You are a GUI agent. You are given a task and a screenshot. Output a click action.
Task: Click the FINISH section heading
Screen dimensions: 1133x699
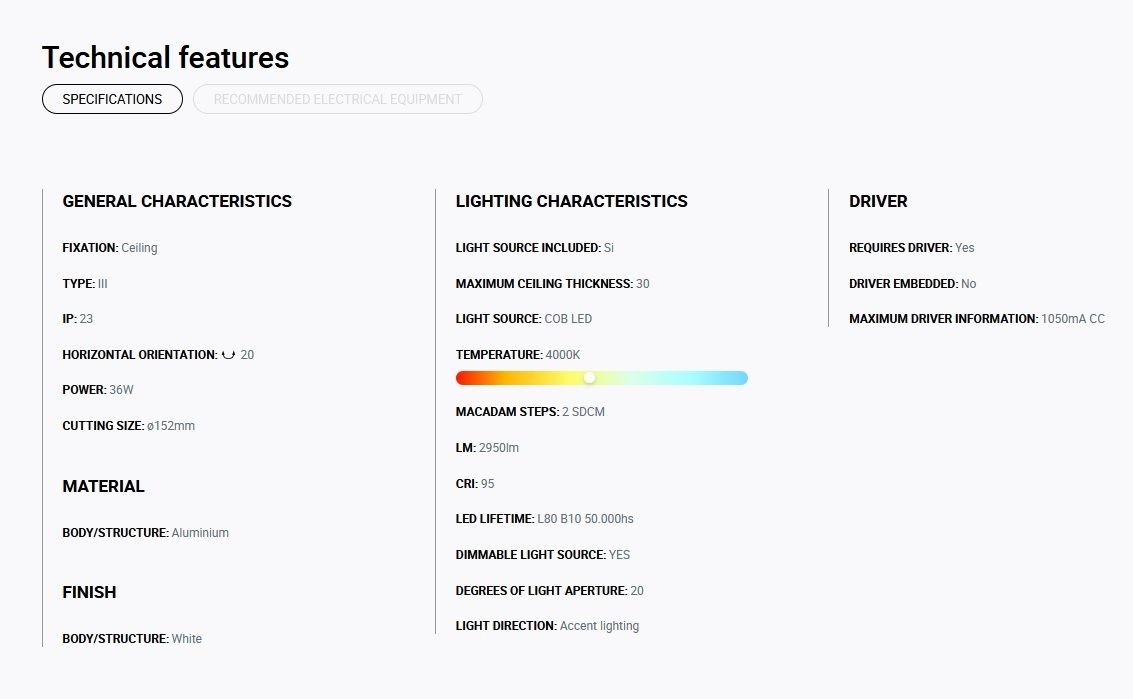pyautogui.click(x=89, y=592)
